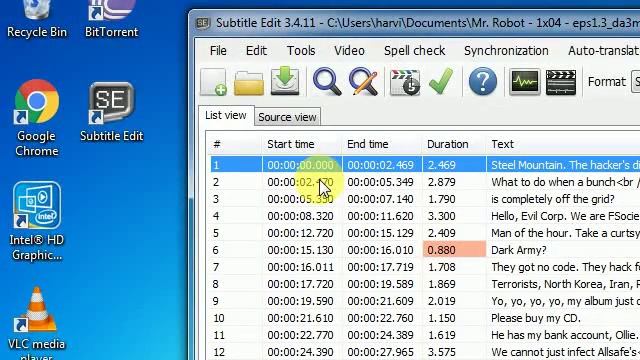Select 'He has my bank account, Ollie' line
This screenshot has height=360, width=640.
point(424,336)
